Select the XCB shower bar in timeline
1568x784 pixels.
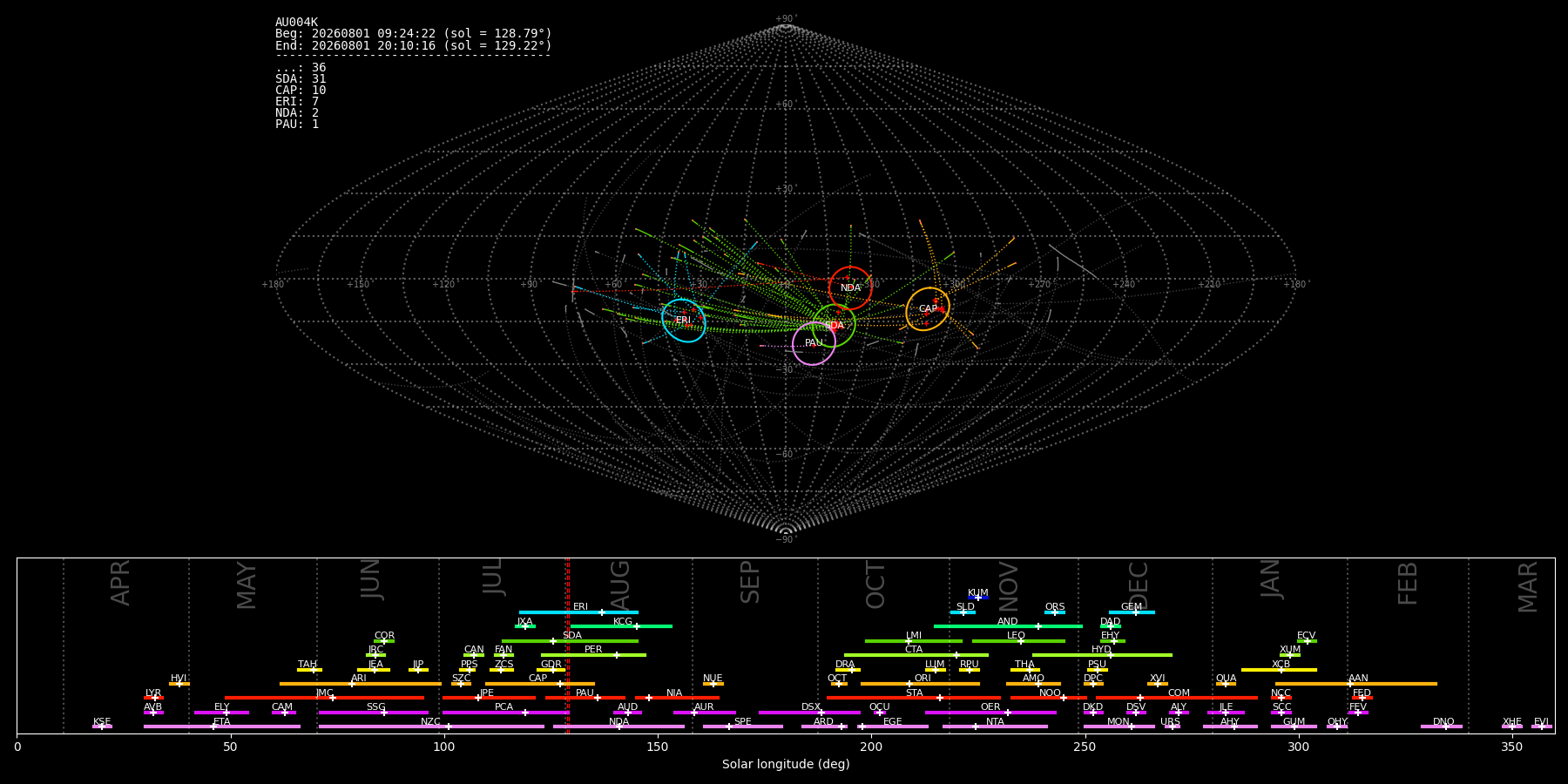1279,669
